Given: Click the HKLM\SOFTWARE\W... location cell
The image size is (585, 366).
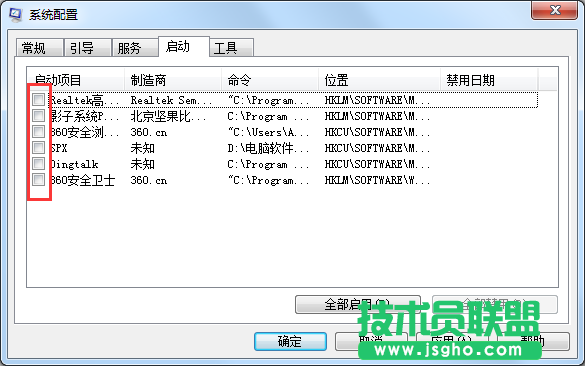Looking at the screenshot, I should [377, 181].
